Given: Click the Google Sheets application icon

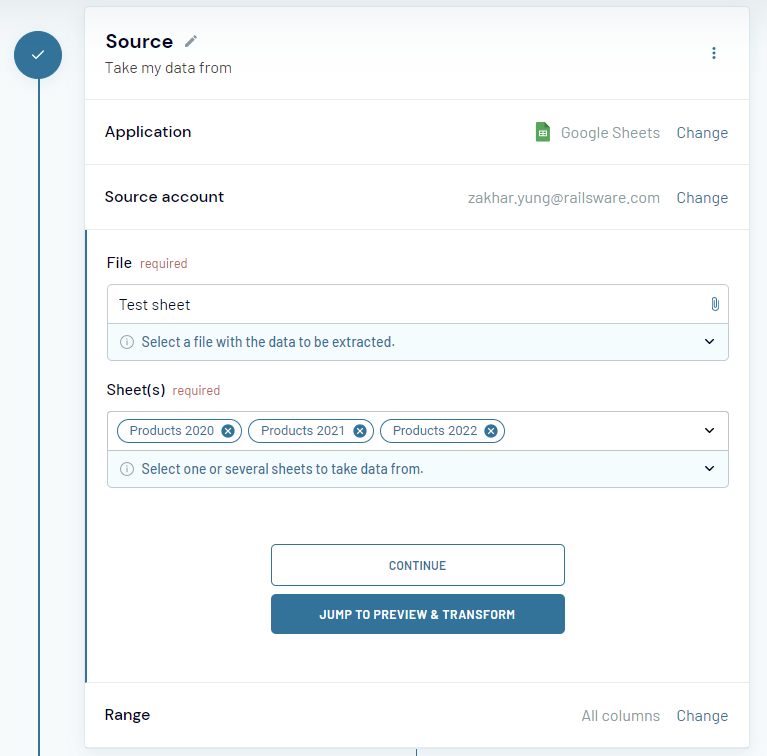Looking at the screenshot, I should [x=542, y=132].
